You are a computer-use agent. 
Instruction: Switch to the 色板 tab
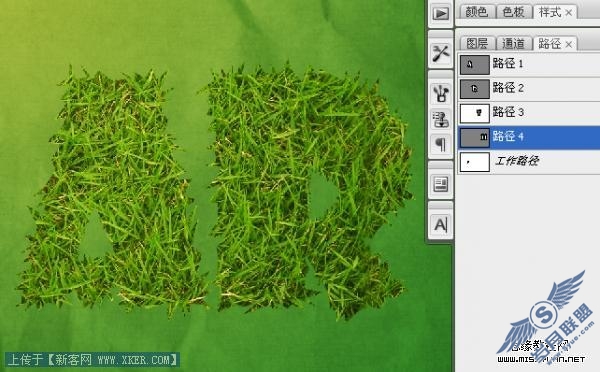[x=513, y=12]
